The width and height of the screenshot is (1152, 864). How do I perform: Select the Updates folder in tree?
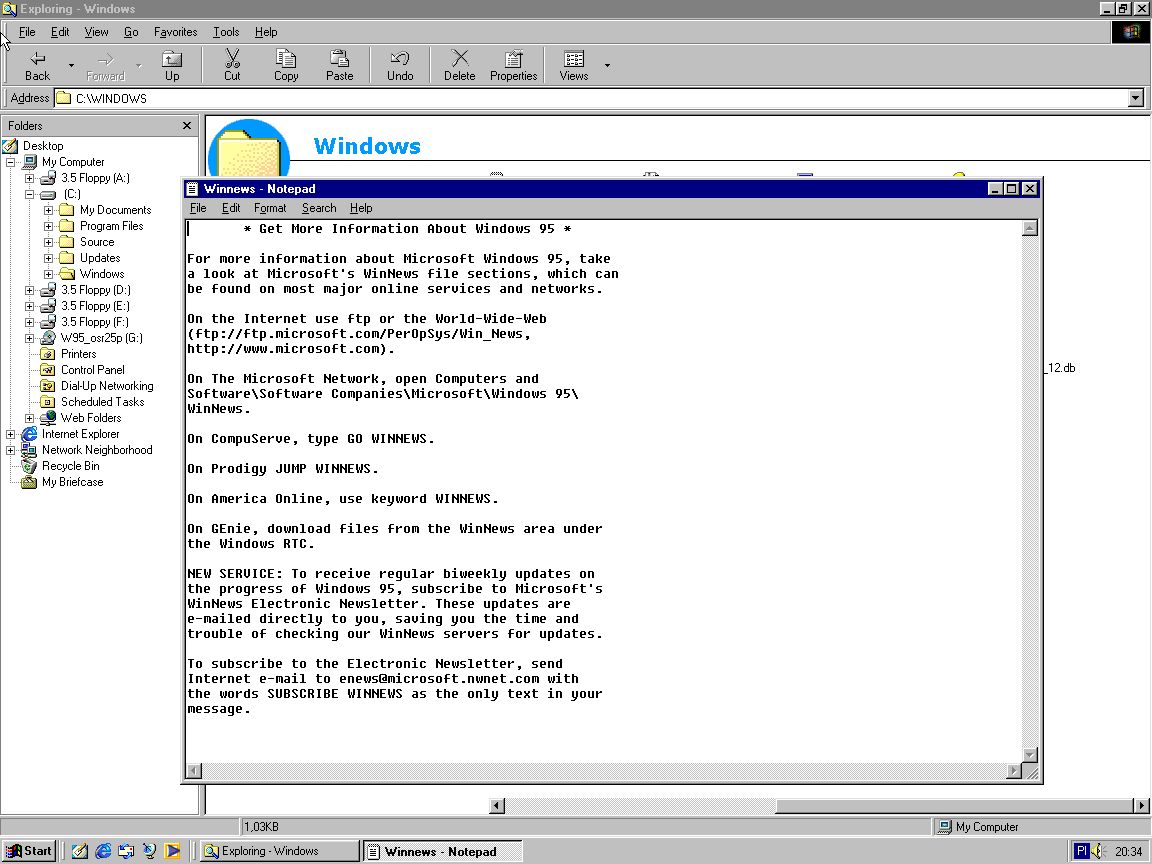coord(100,258)
